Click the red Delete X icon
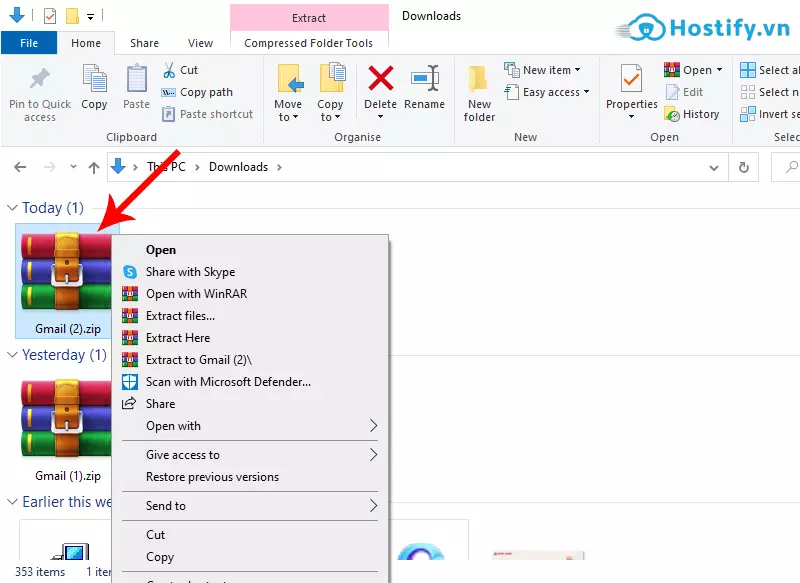 coord(381,79)
